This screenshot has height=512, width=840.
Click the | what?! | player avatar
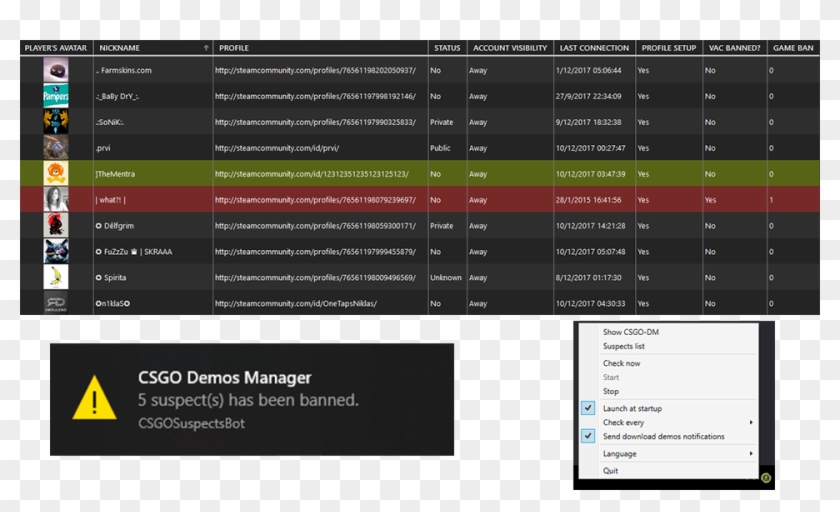pyautogui.click(x=56, y=199)
